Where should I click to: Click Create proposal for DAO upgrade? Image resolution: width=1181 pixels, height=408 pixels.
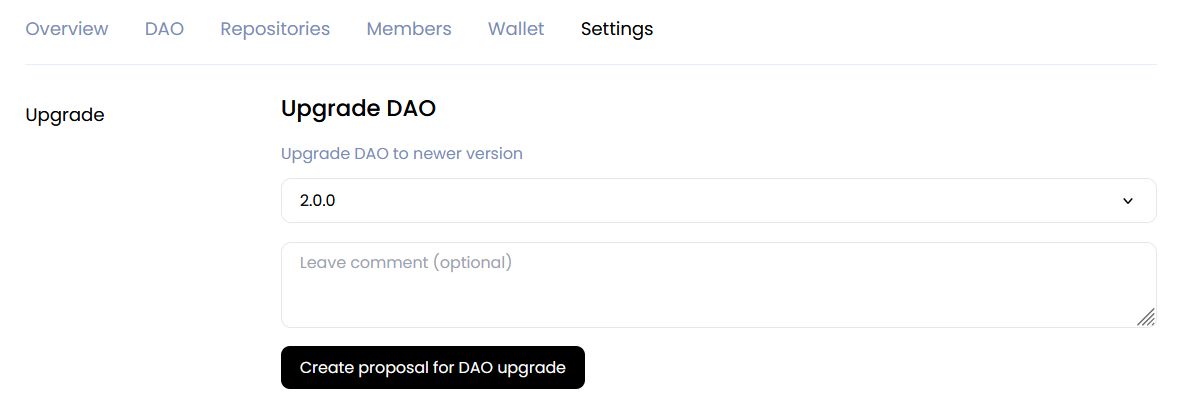[x=432, y=368]
